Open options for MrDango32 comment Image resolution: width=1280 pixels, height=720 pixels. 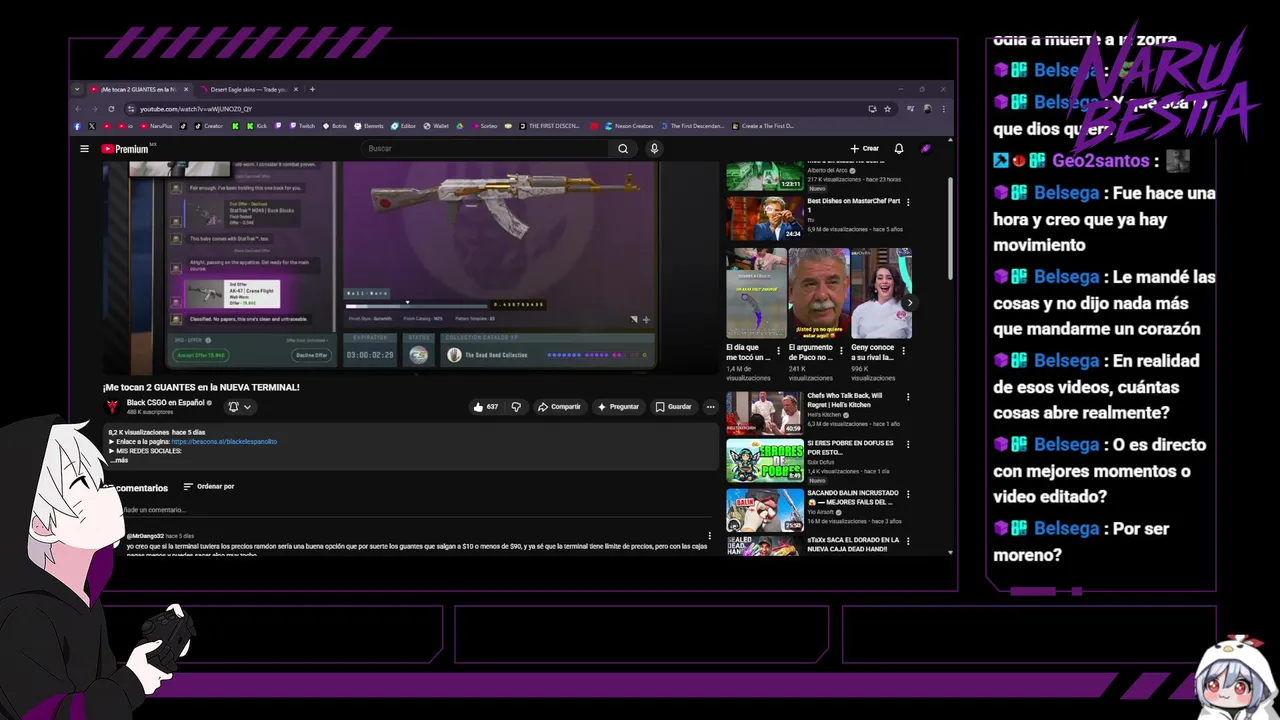click(710, 537)
